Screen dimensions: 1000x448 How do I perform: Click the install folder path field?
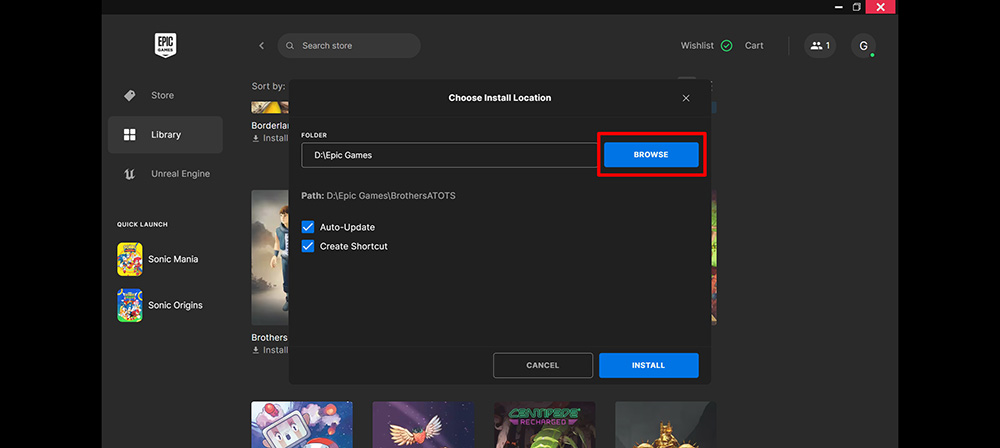pos(449,155)
